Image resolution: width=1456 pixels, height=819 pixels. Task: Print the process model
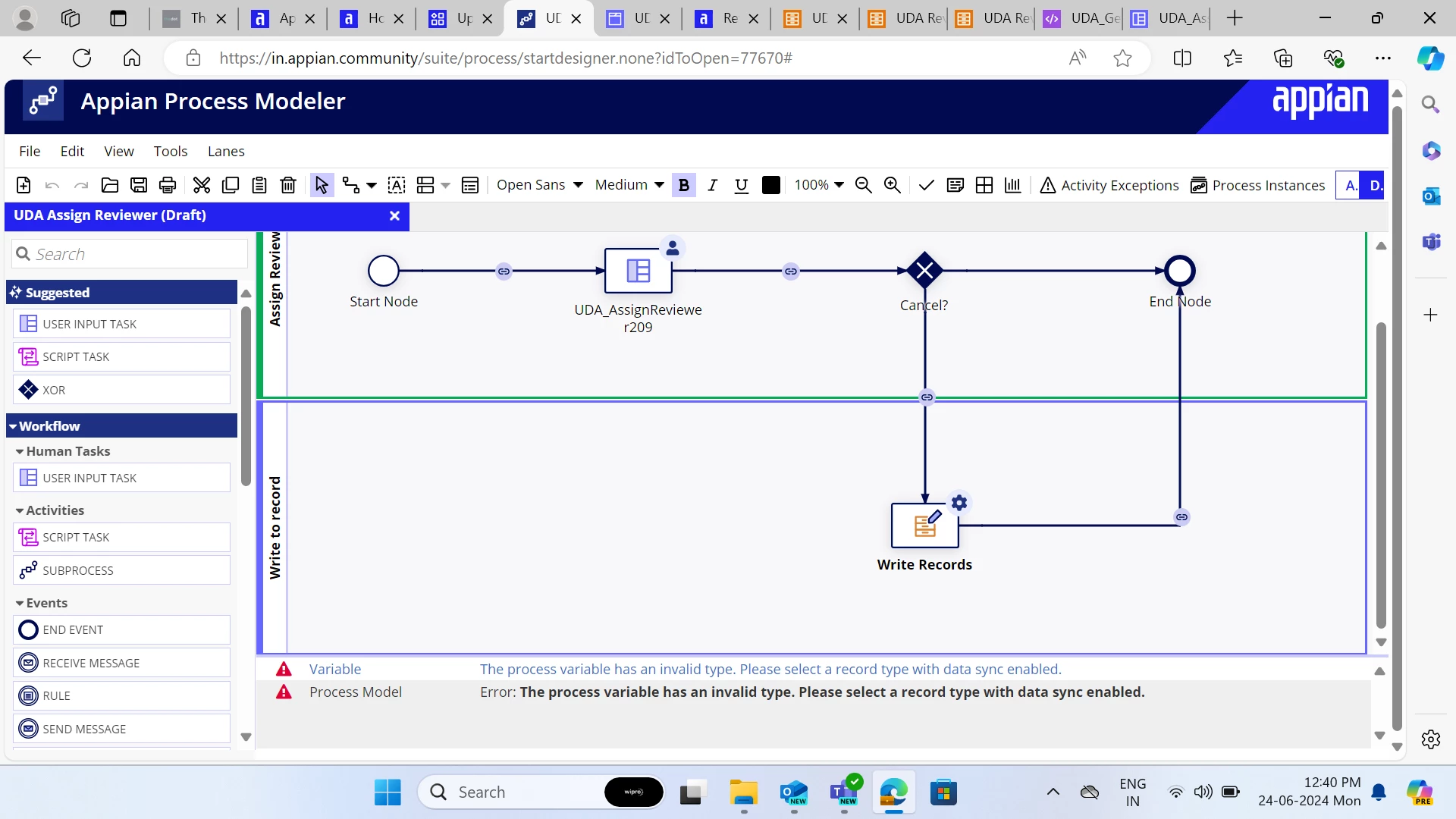[168, 185]
